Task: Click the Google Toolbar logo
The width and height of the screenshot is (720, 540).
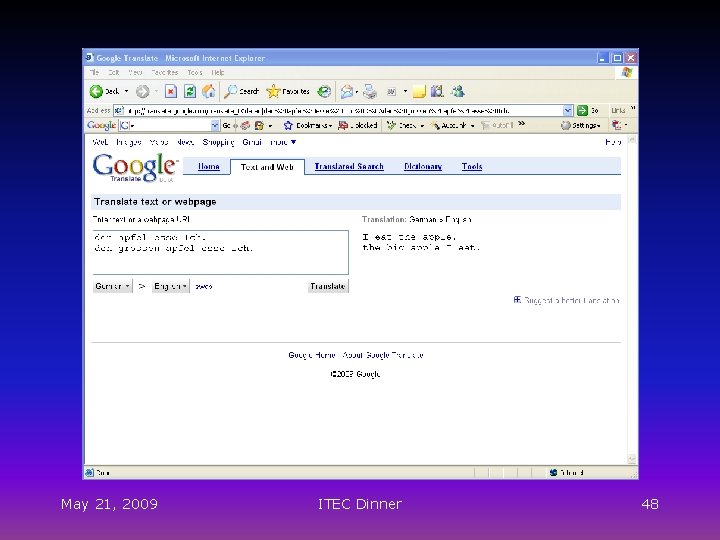Action: pyautogui.click(x=101, y=125)
